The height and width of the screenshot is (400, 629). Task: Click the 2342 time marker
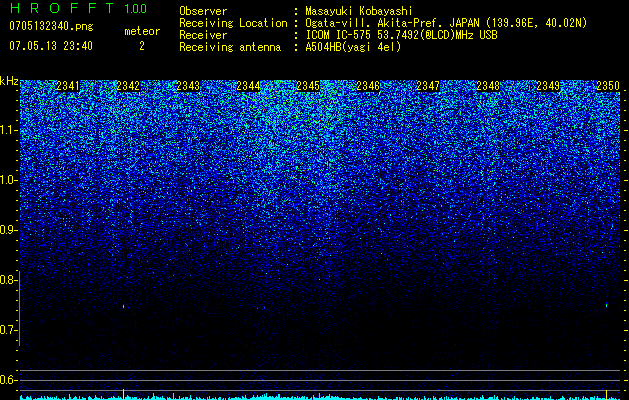pyautogui.click(x=128, y=86)
